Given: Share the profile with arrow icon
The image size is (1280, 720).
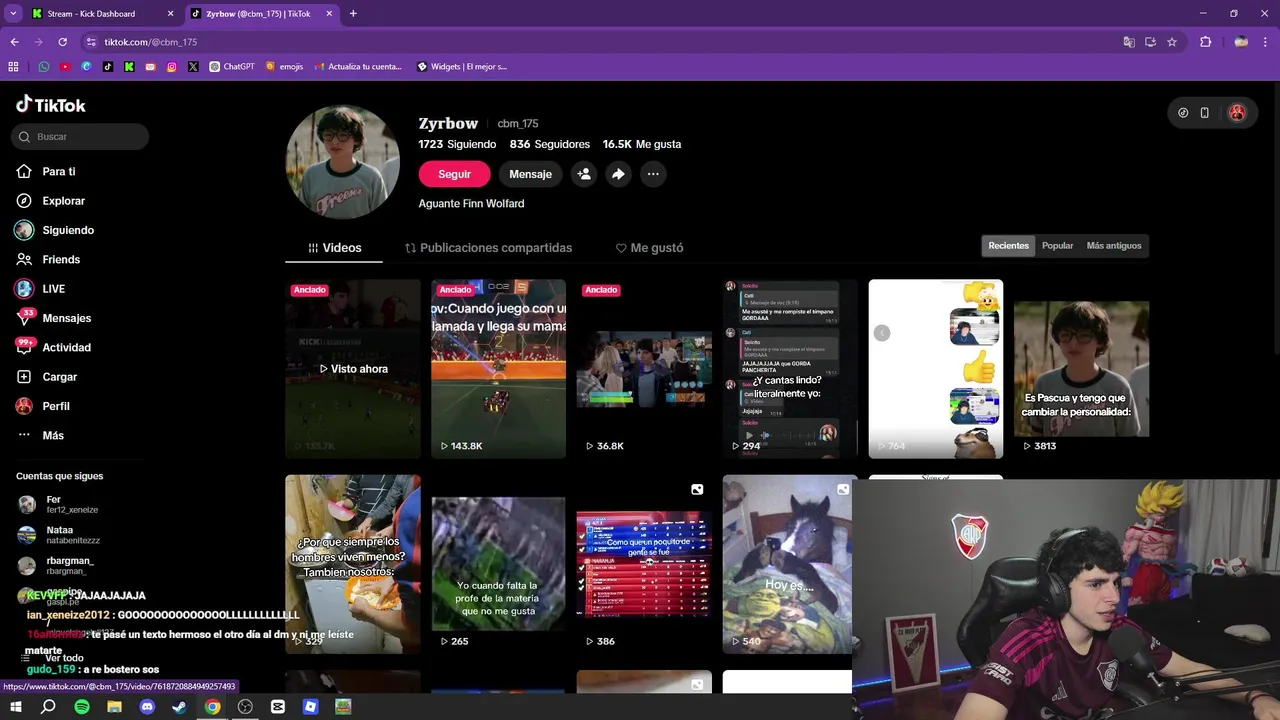Looking at the screenshot, I should 618,174.
